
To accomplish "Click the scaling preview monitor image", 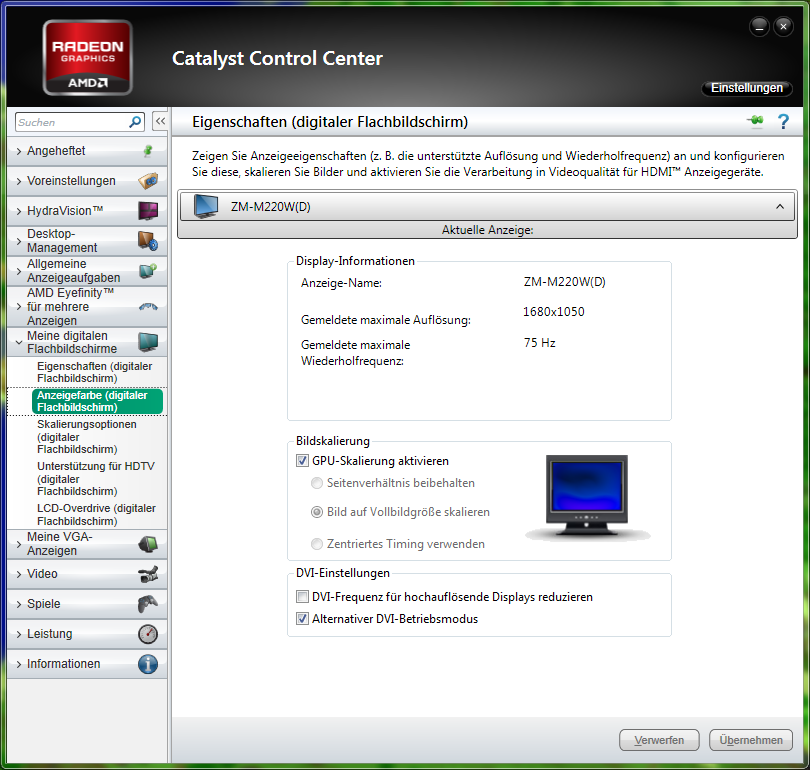I will click(587, 497).
